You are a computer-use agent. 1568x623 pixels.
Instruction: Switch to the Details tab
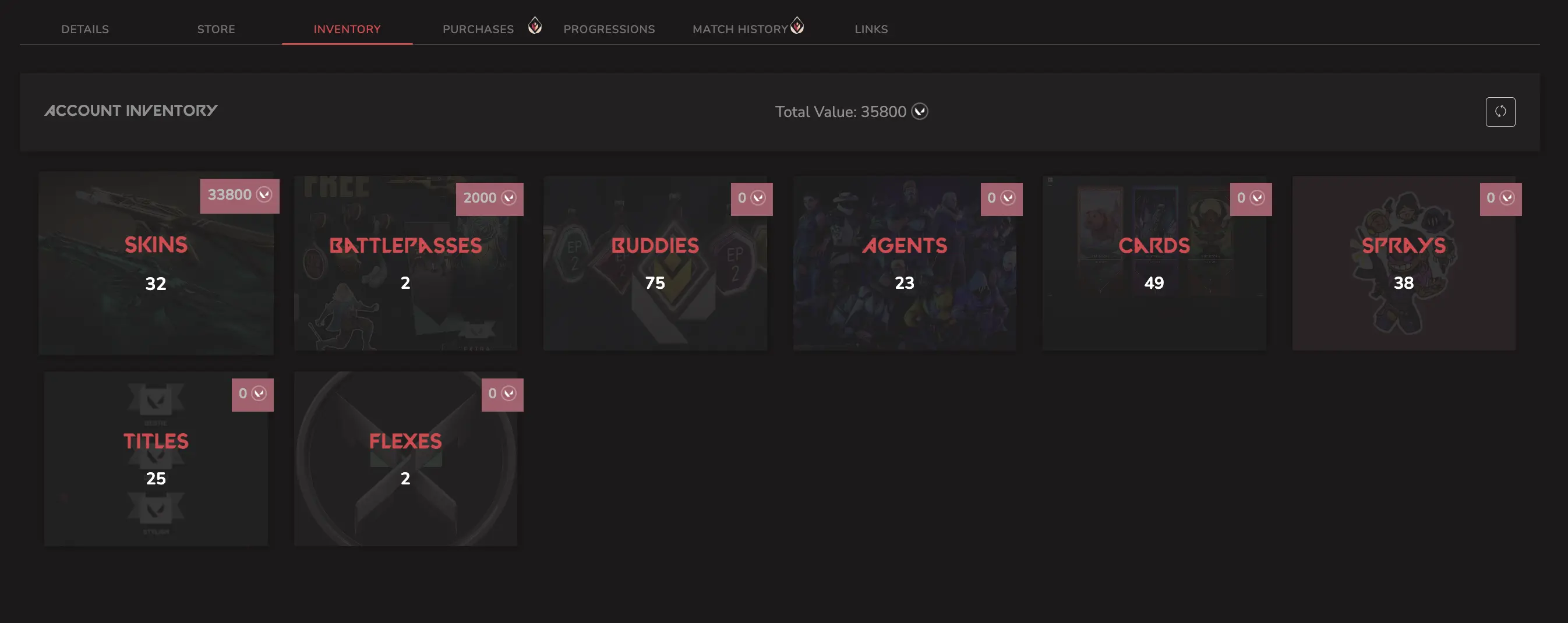[x=85, y=29]
